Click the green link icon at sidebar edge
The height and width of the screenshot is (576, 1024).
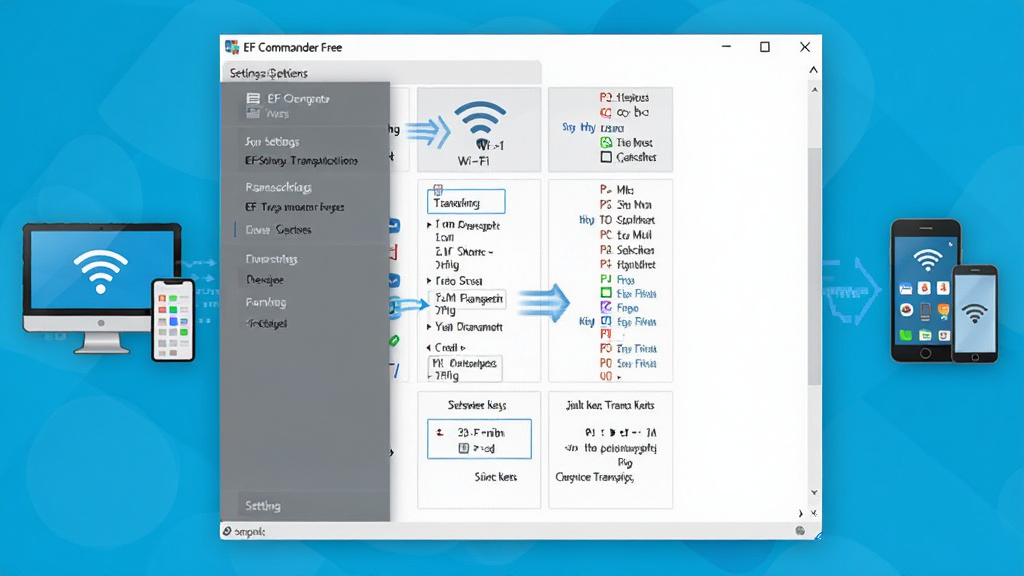394,340
